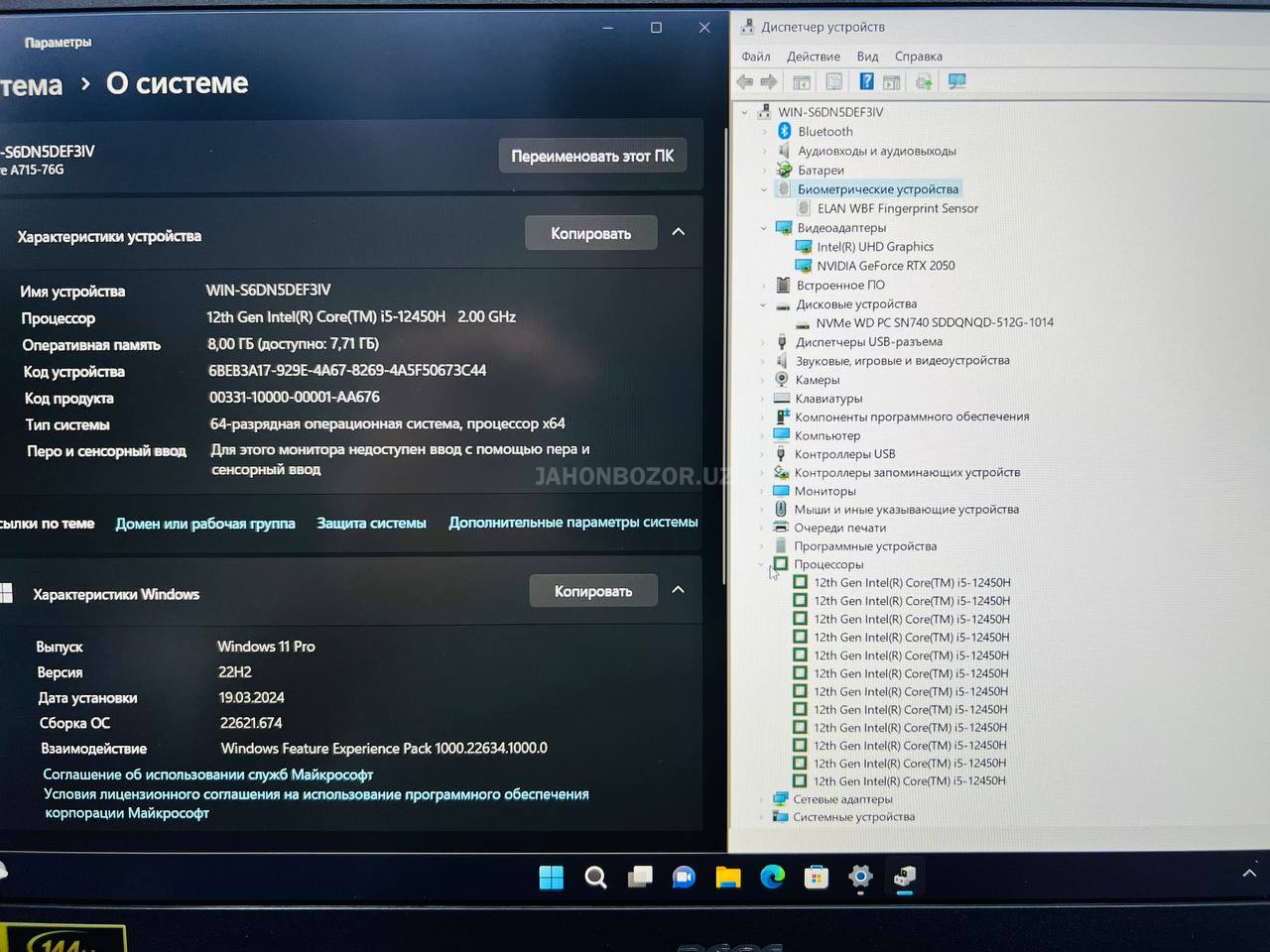The image size is (1270, 952).
Task: Collapse the Видеоадаптеры node
Action: click(x=764, y=228)
